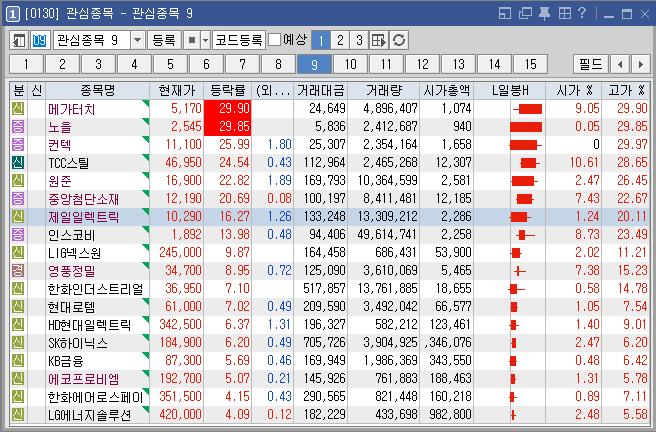Open dropdown arrow next to square button

[x=205, y=41]
